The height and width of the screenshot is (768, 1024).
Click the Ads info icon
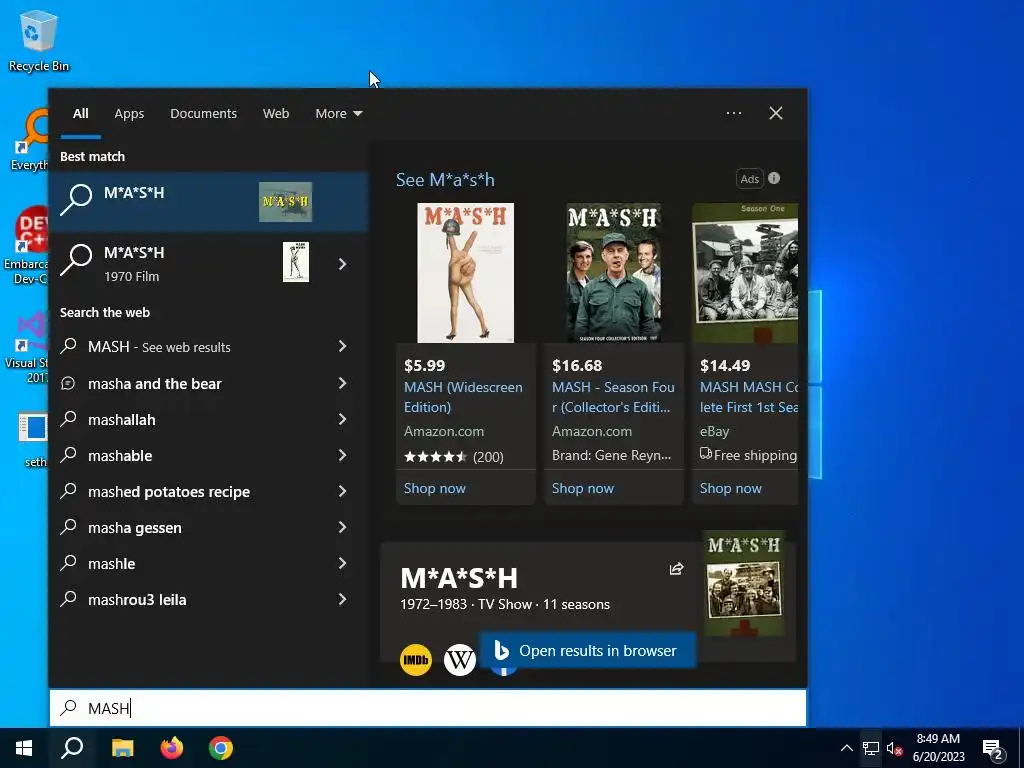coord(774,178)
